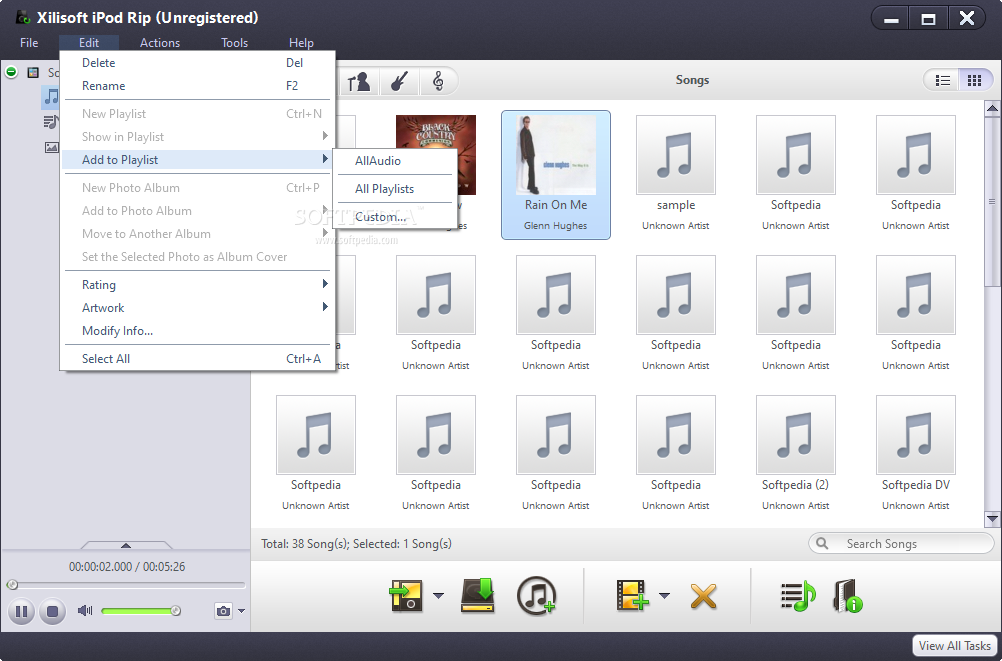Click the orange delete X icon
Image resolution: width=1002 pixels, height=661 pixels.
tap(703, 596)
